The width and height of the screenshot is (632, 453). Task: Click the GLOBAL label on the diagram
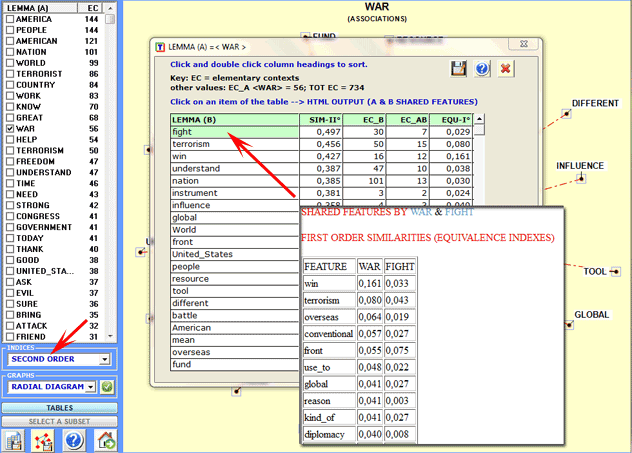pyautogui.click(x=591, y=314)
